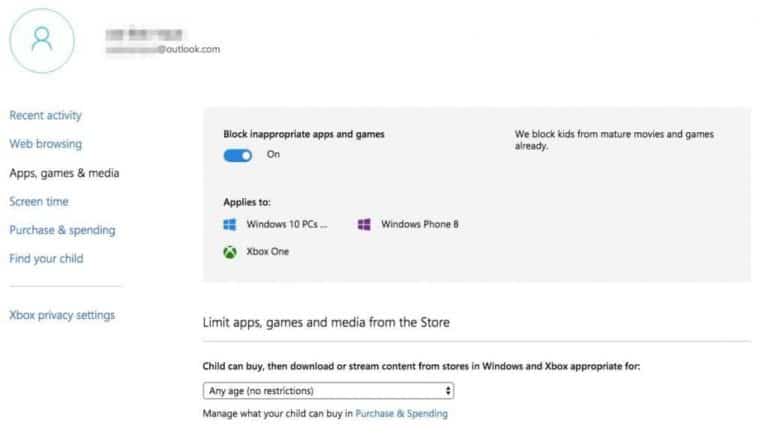Click the 'Xbox One' device label
Screen dimensions: 768x437
267,252
